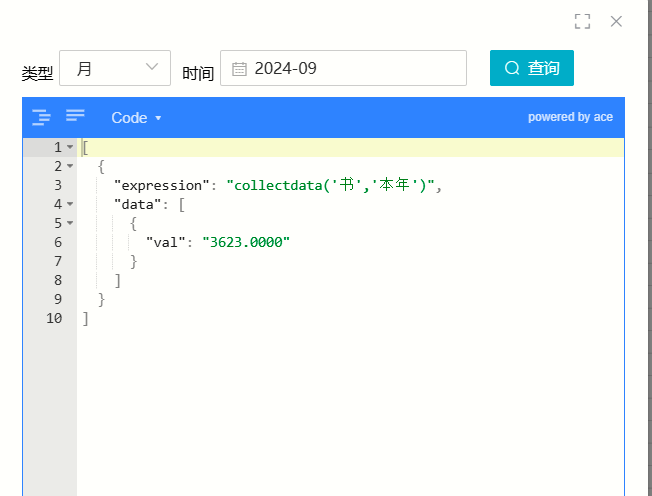Collapse the object fold arrow on line 2
652x496 pixels.
pos(70,166)
